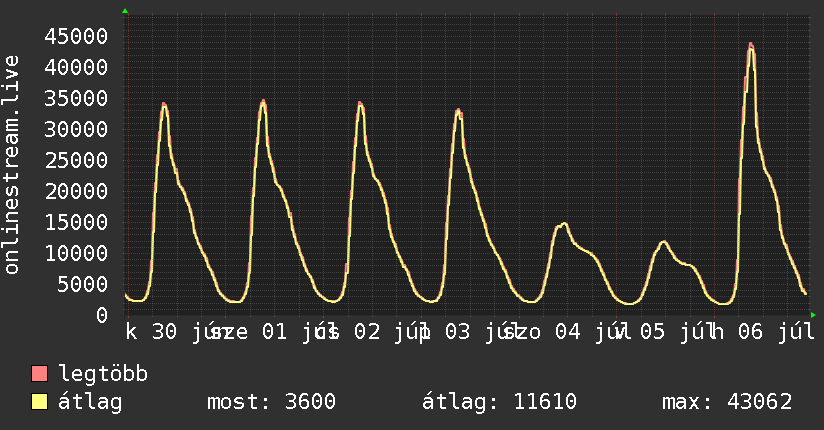The image size is (824, 430).
Task: Click the highest peak on 06 júl
Action: [751, 45]
